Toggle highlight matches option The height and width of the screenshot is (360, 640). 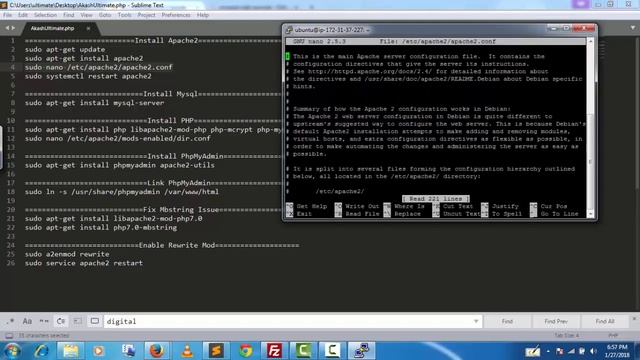95,321
